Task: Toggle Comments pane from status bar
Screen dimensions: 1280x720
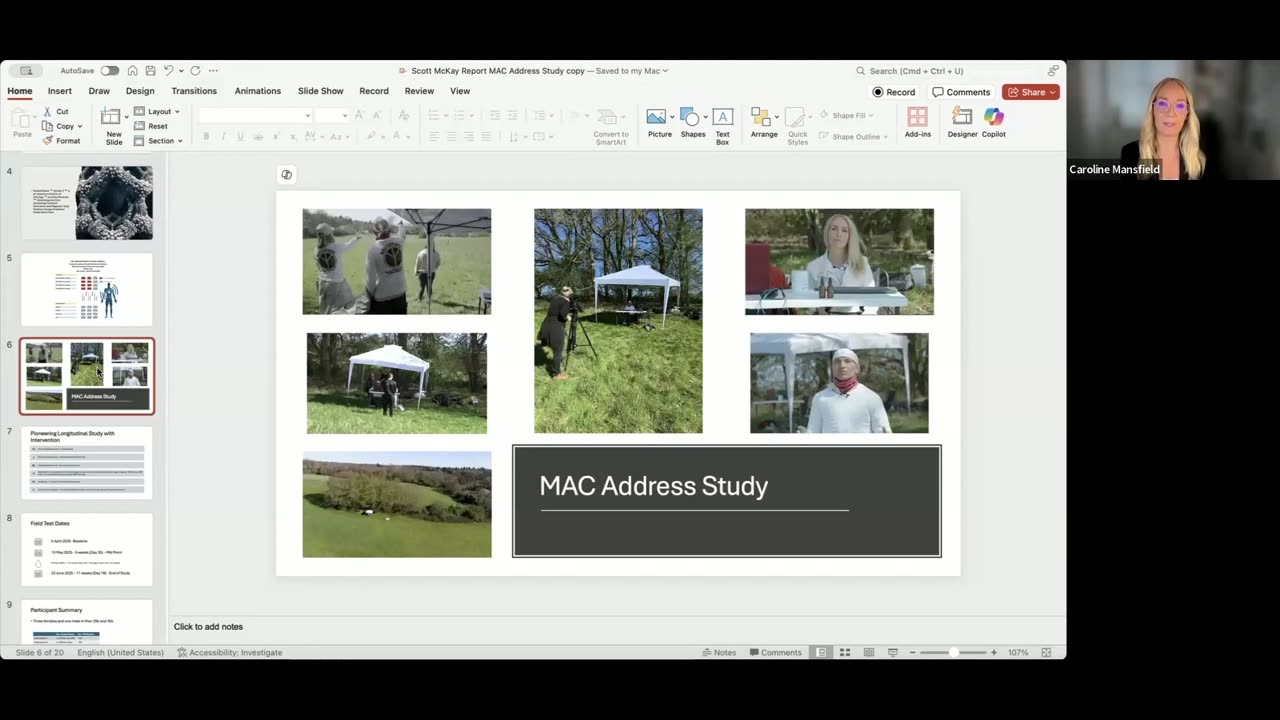Action: tap(775, 652)
